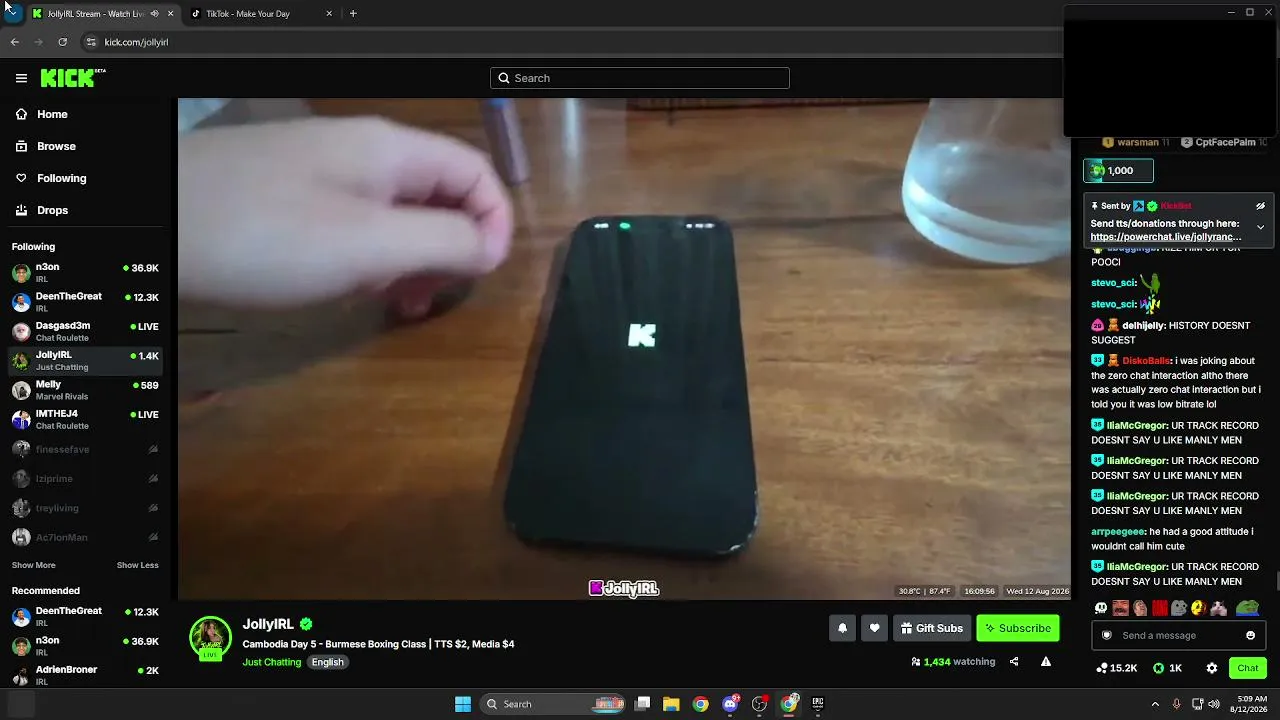Image resolution: width=1280 pixels, height=720 pixels.
Task: Mute the JollyIRL tab audio icon
Action: 154,14
